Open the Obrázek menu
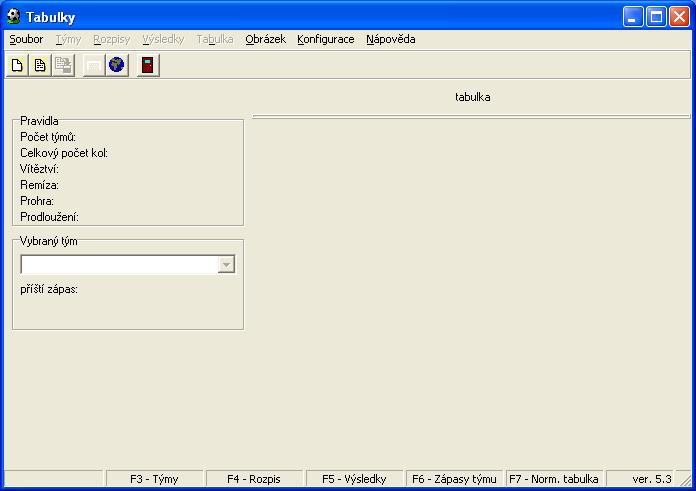 click(x=265, y=40)
